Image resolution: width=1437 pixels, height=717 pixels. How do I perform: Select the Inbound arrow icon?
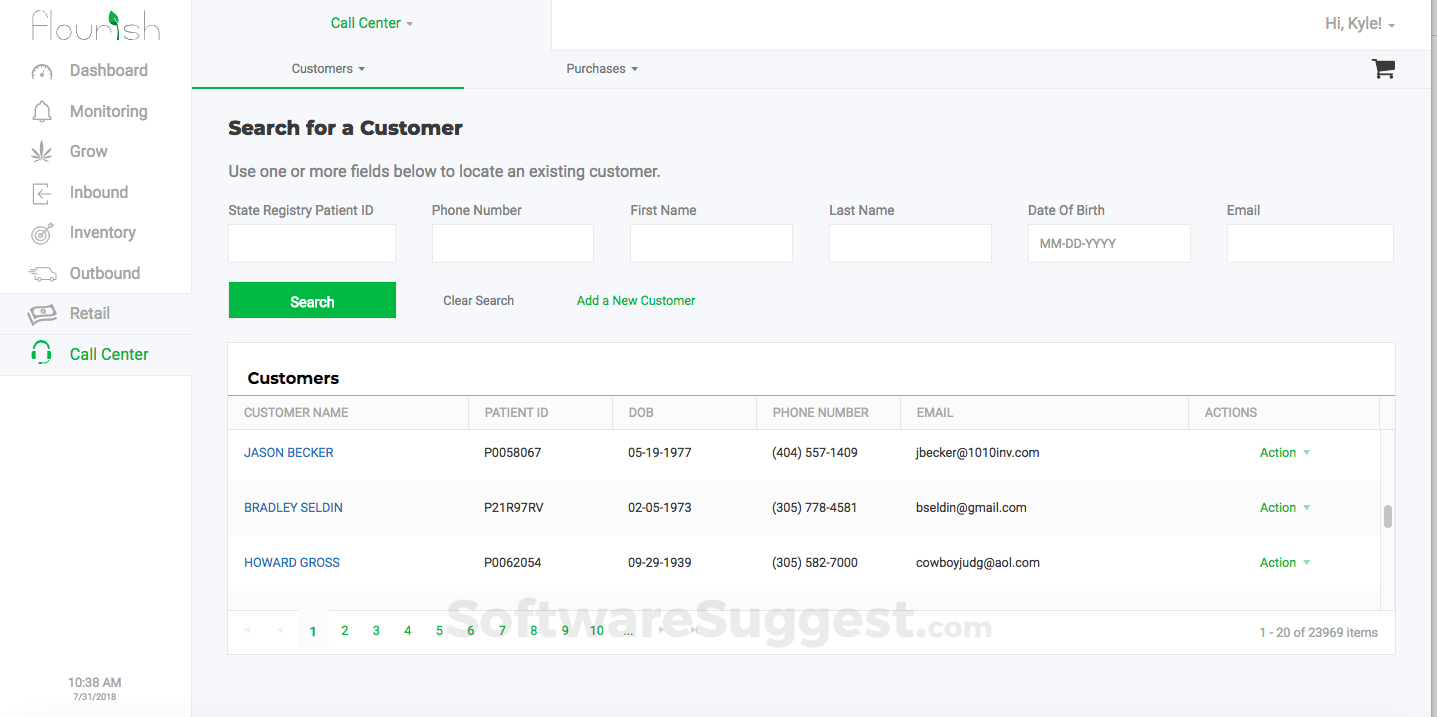[x=41, y=193]
